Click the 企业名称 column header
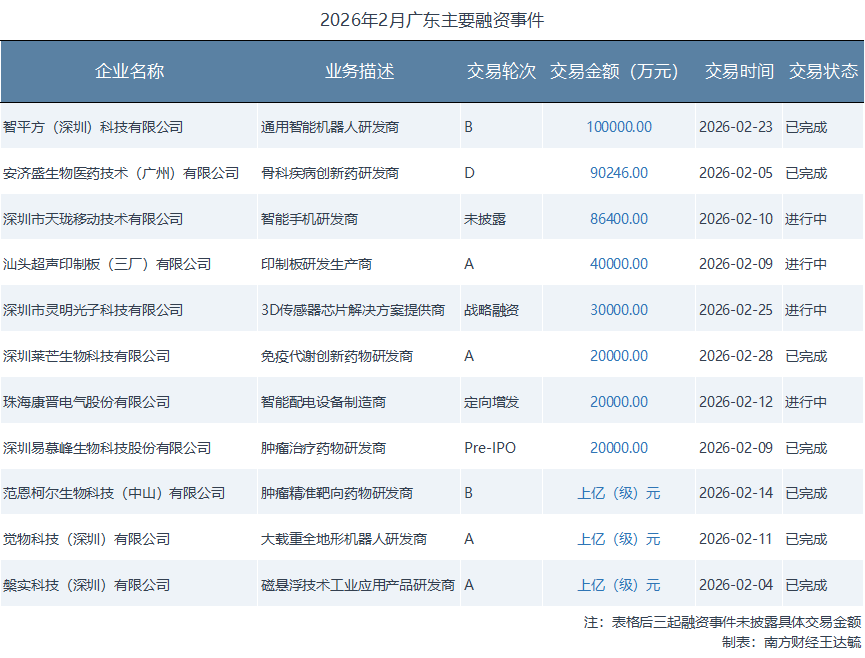 pos(129,71)
